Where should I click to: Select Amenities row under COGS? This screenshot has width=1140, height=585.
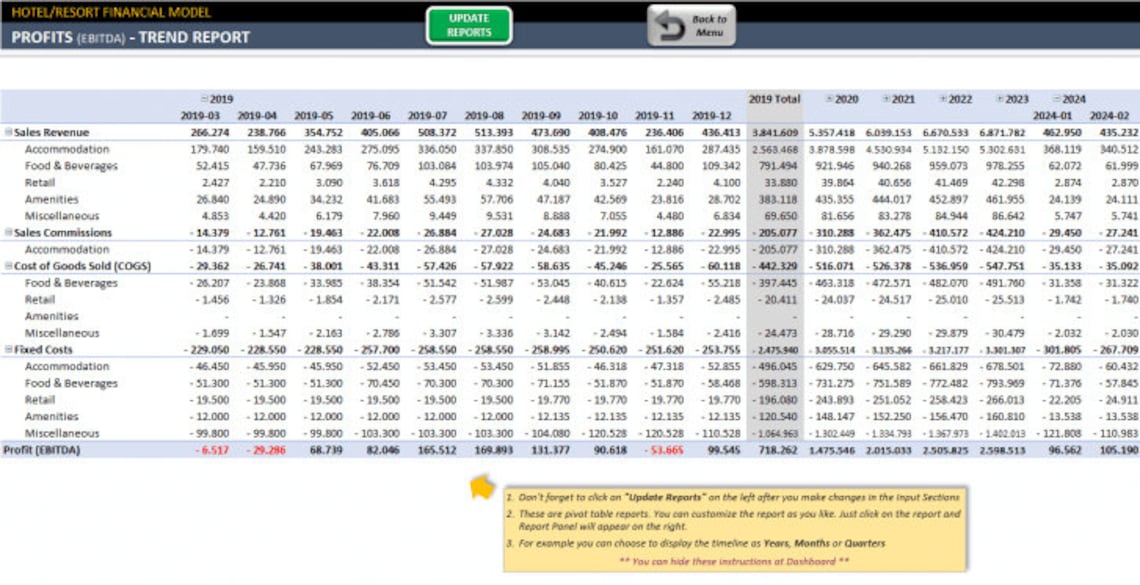point(52,316)
